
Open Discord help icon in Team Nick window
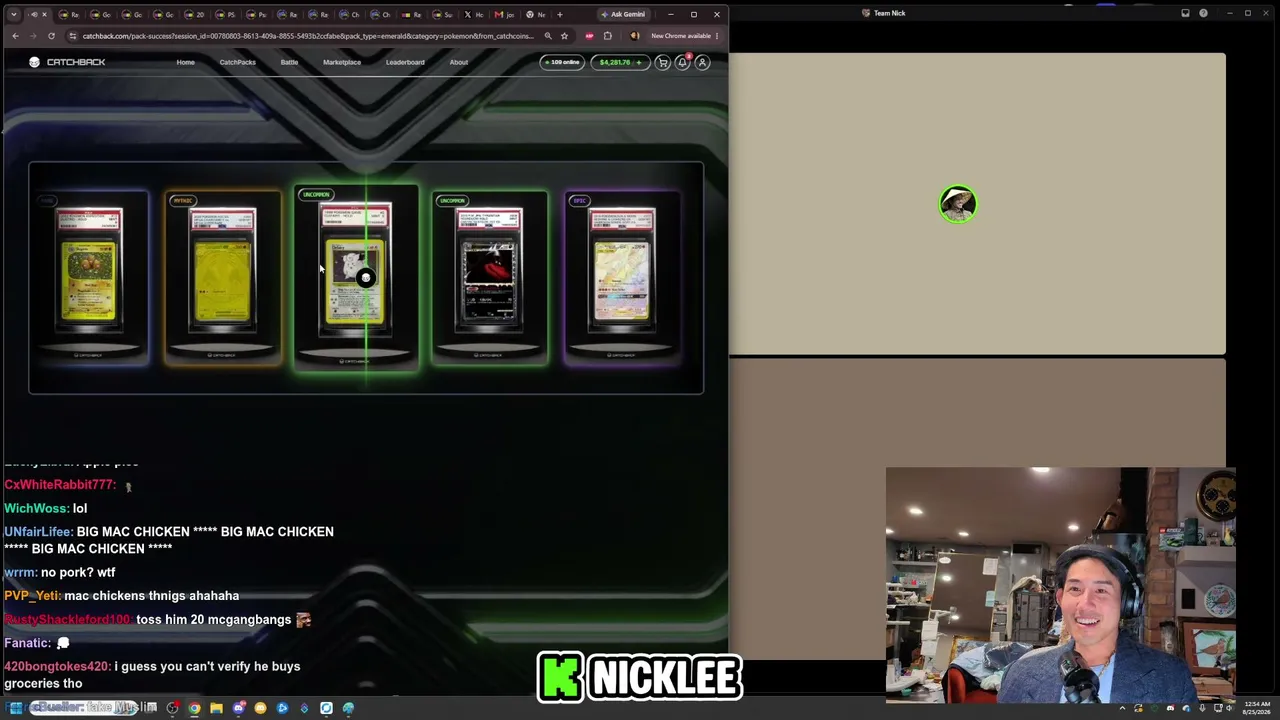click(x=1203, y=13)
